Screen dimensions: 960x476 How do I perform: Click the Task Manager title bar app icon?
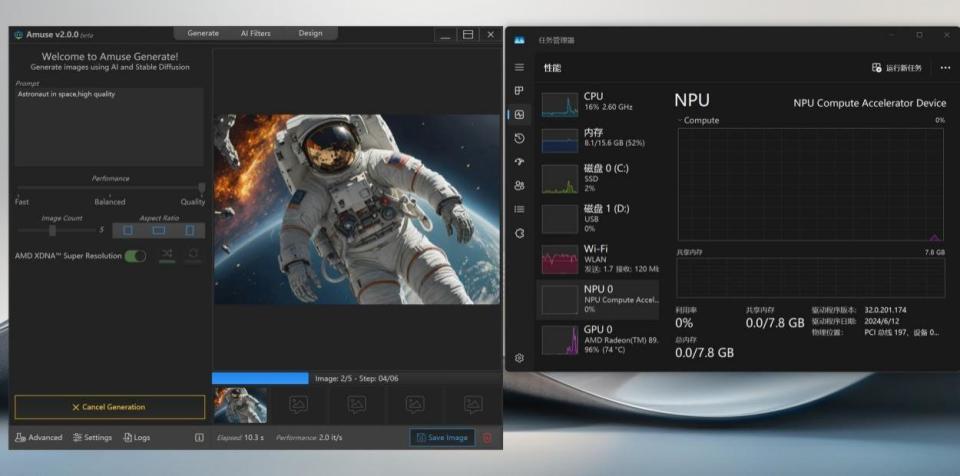point(519,40)
